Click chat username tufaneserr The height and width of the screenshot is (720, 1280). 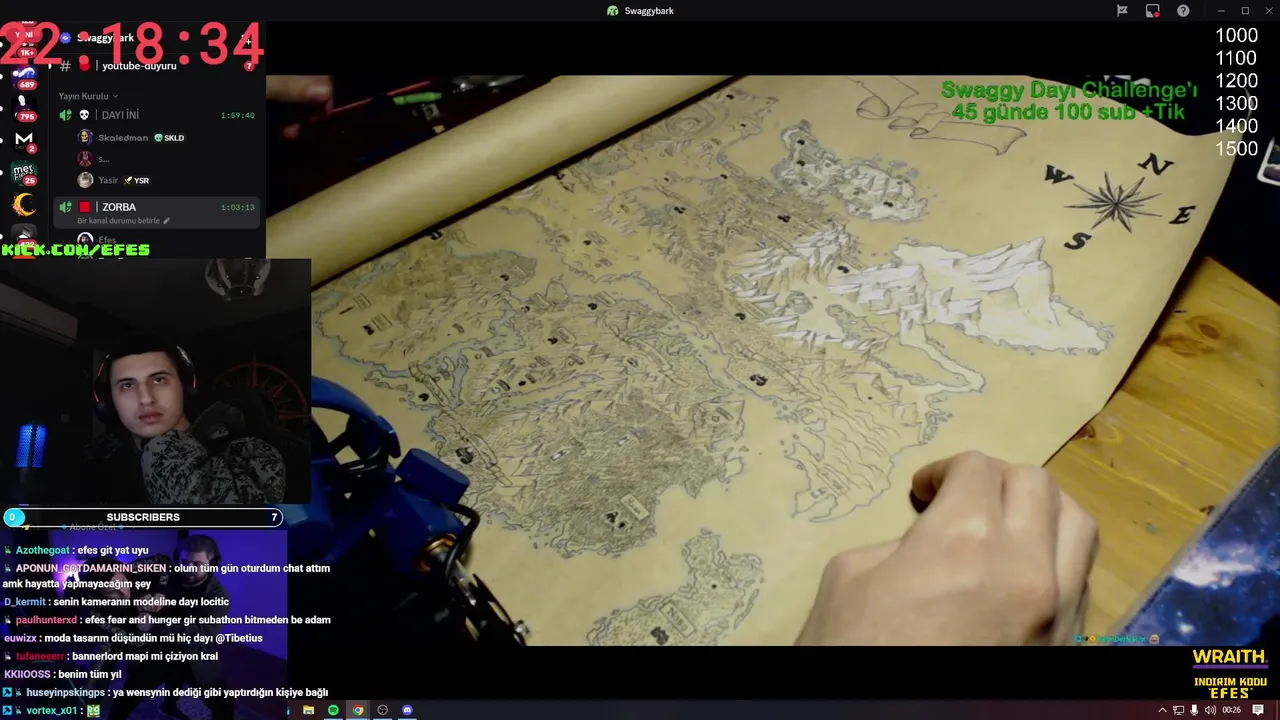(x=40, y=656)
